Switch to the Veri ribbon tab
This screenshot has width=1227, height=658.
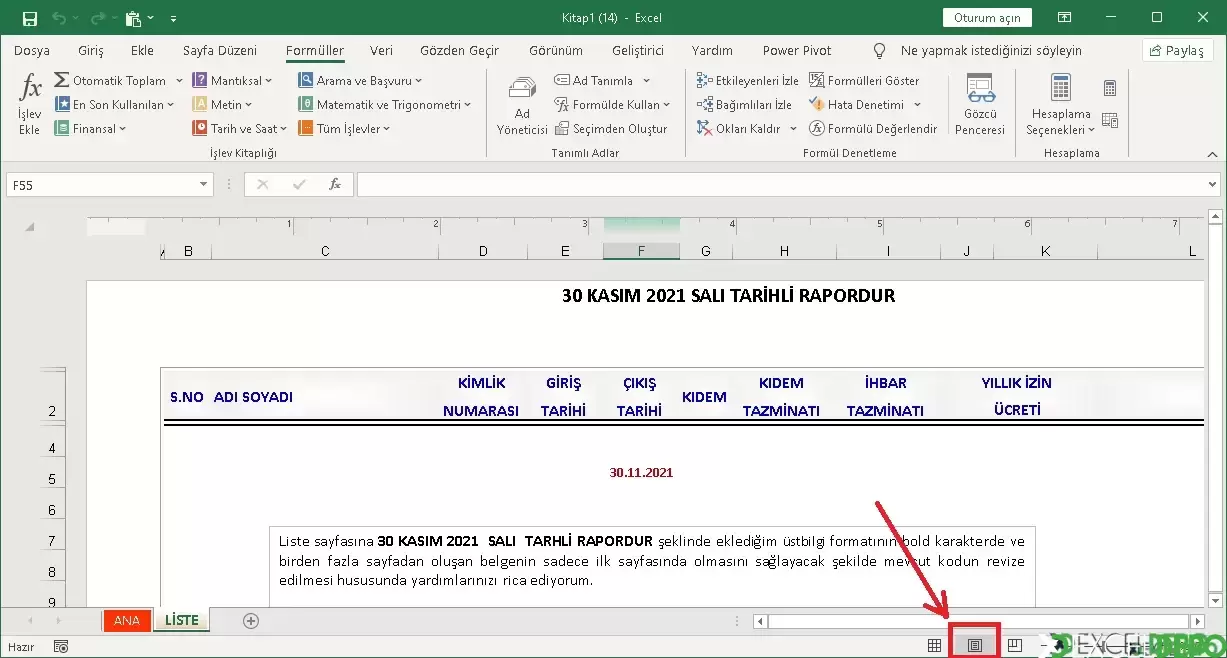[x=381, y=50]
